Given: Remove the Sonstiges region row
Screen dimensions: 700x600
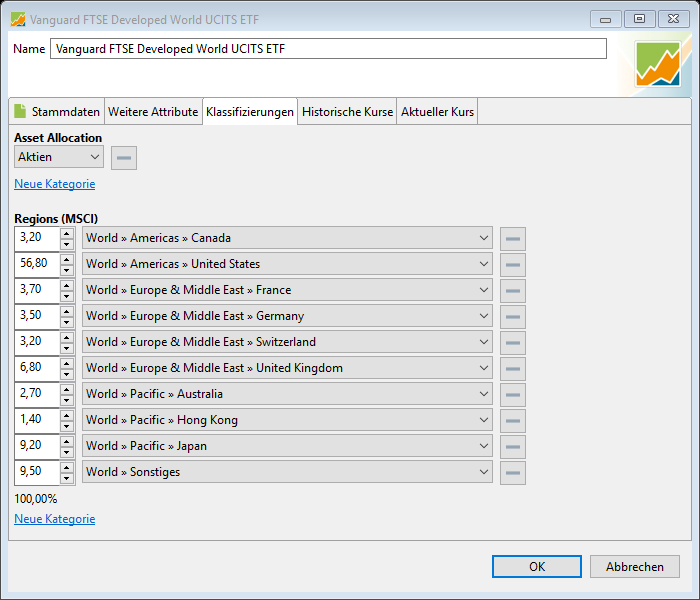Looking at the screenshot, I should tap(512, 472).
